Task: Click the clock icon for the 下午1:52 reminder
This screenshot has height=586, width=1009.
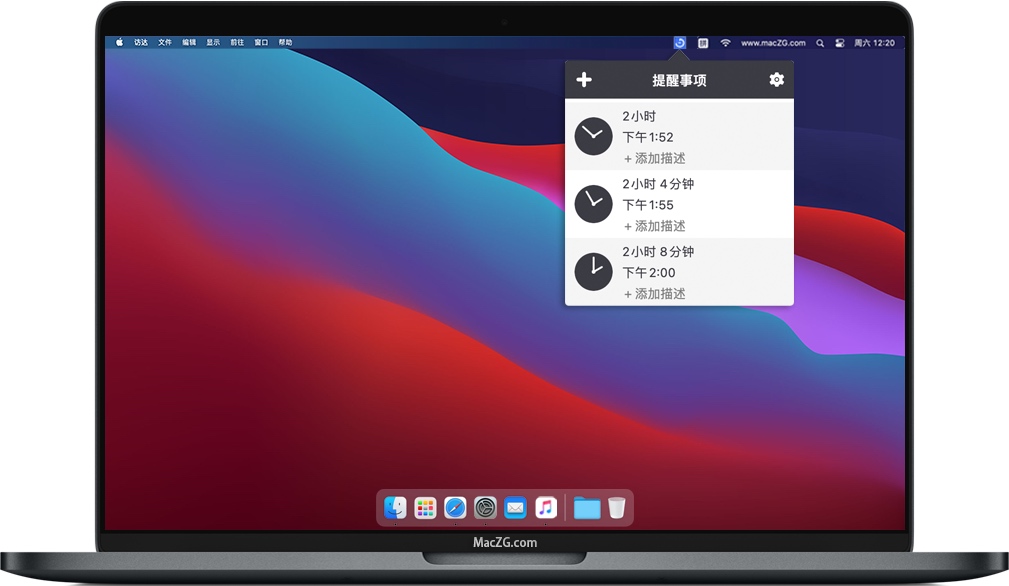Action: (593, 136)
